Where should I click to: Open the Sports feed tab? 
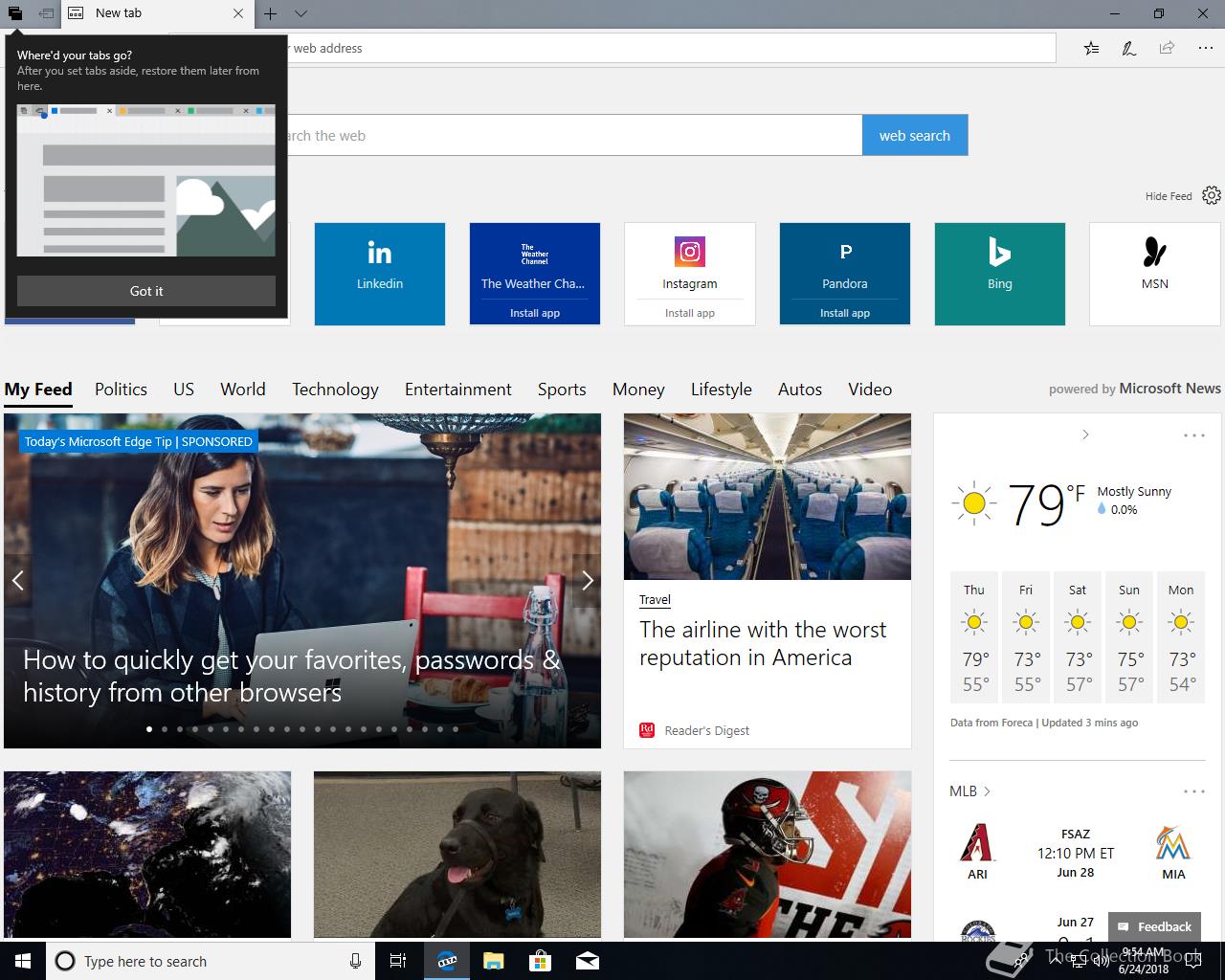tap(562, 390)
